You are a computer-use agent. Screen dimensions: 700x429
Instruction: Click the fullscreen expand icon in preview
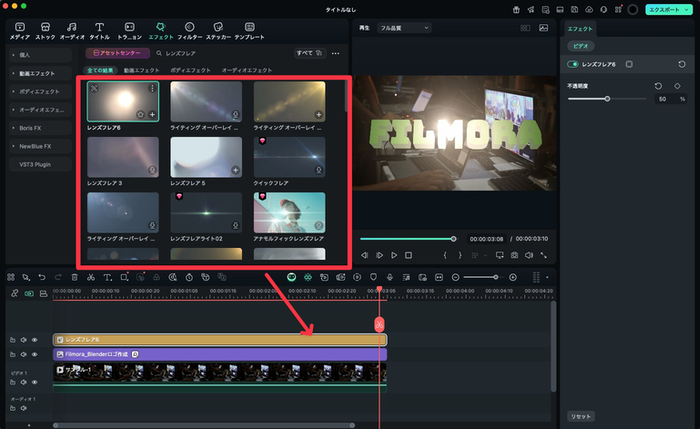coord(543,255)
